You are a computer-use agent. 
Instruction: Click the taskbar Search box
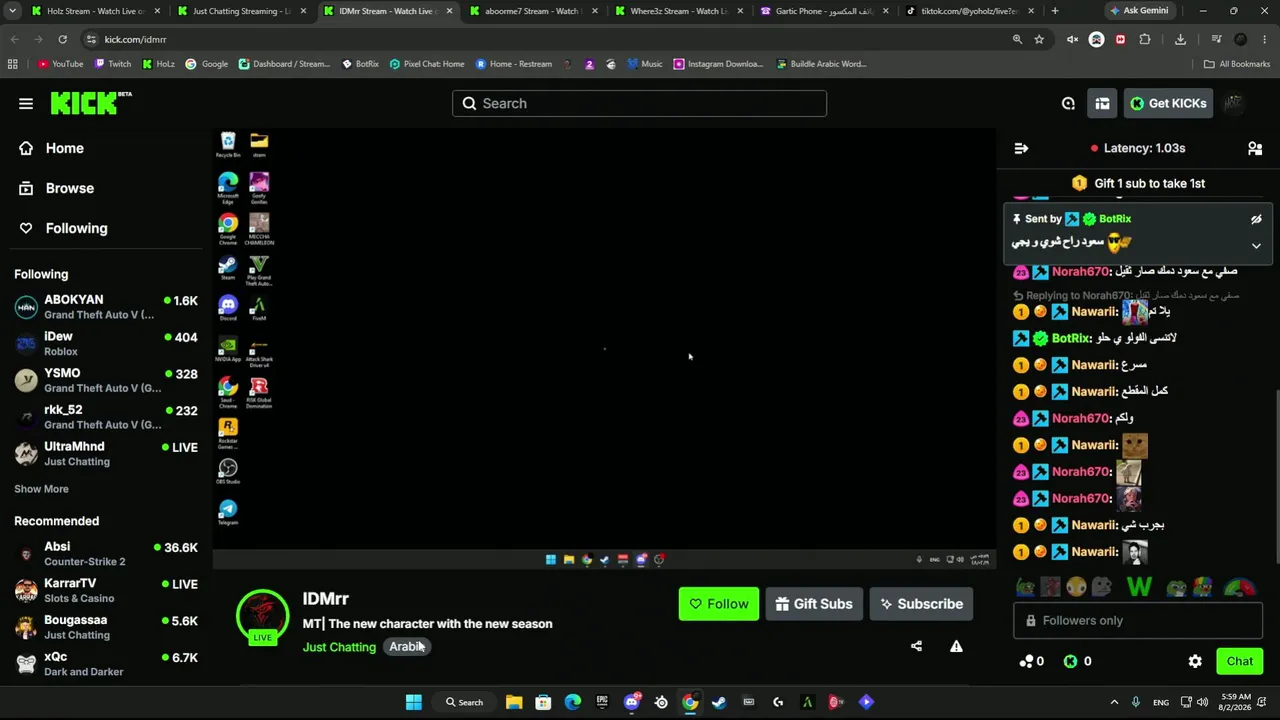click(x=465, y=702)
